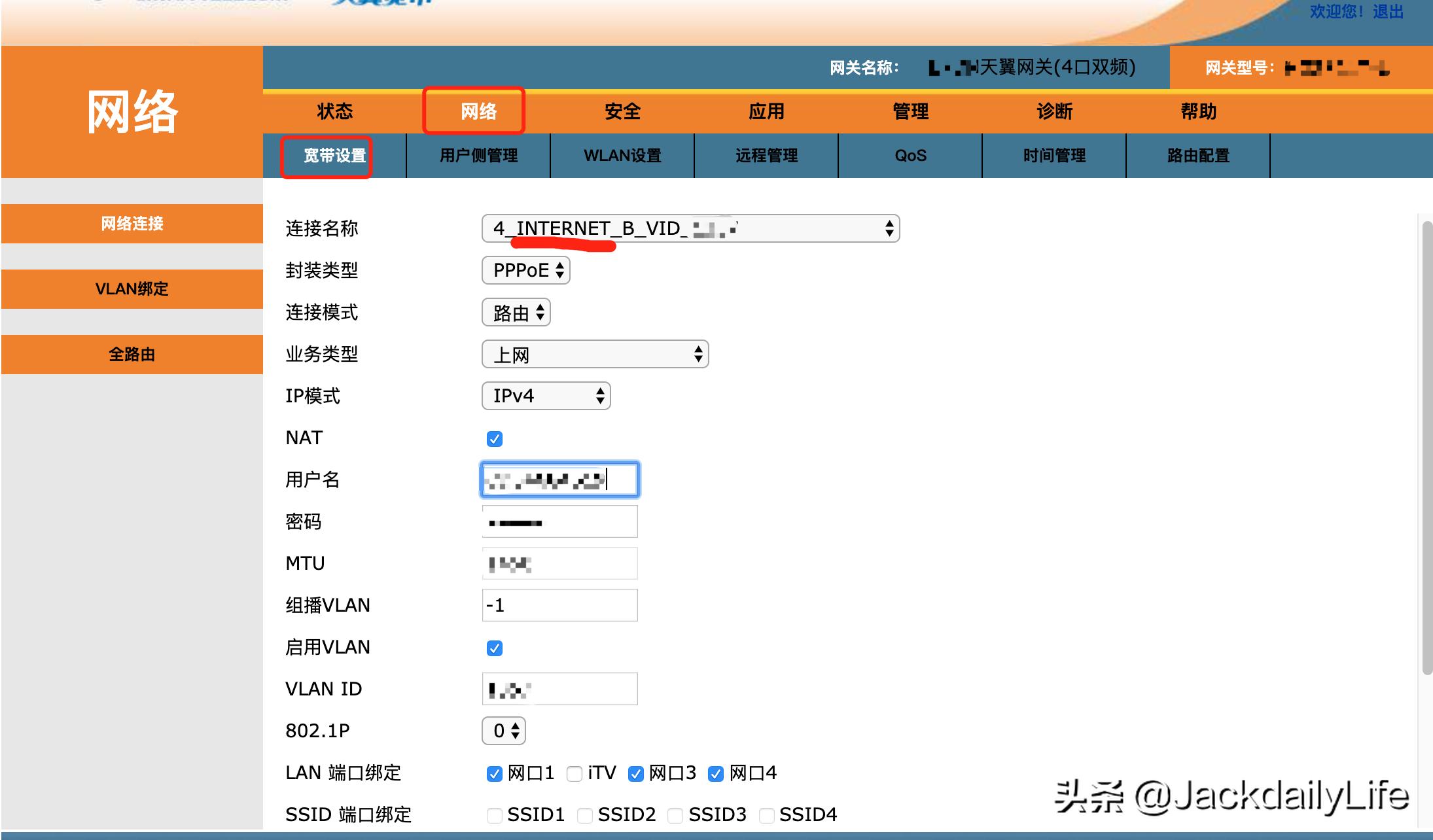Uncheck the 启用VLAN option
The image size is (1433, 840).
494,648
